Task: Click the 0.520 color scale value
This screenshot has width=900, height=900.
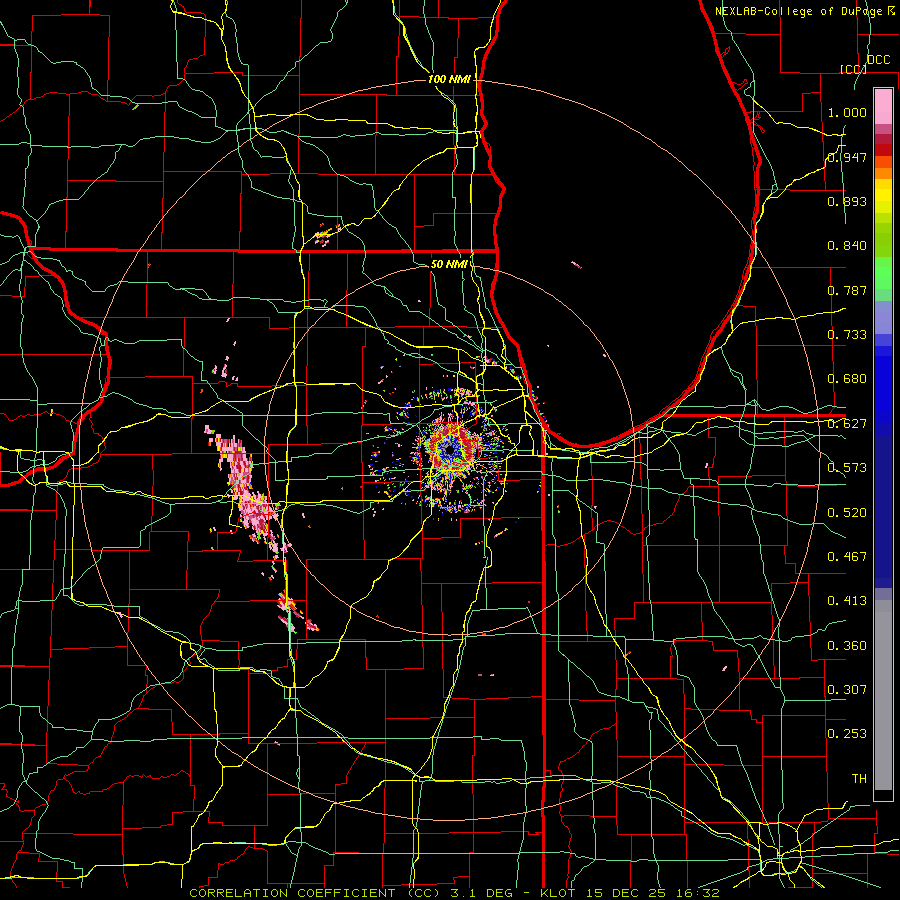Action: point(847,513)
